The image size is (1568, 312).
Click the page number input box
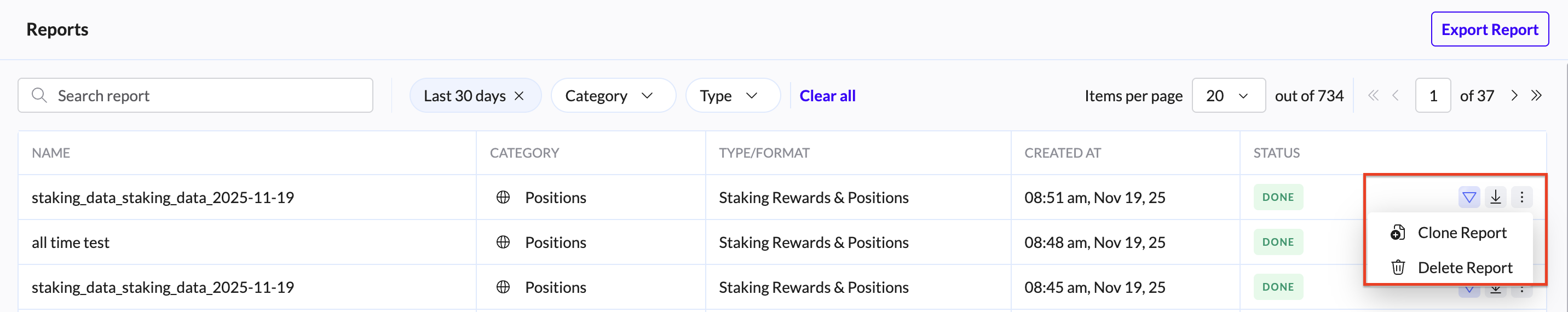[1433, 96]
